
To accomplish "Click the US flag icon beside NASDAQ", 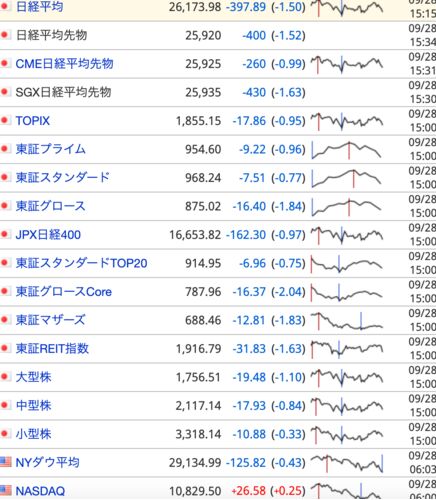I will (5, 490).
